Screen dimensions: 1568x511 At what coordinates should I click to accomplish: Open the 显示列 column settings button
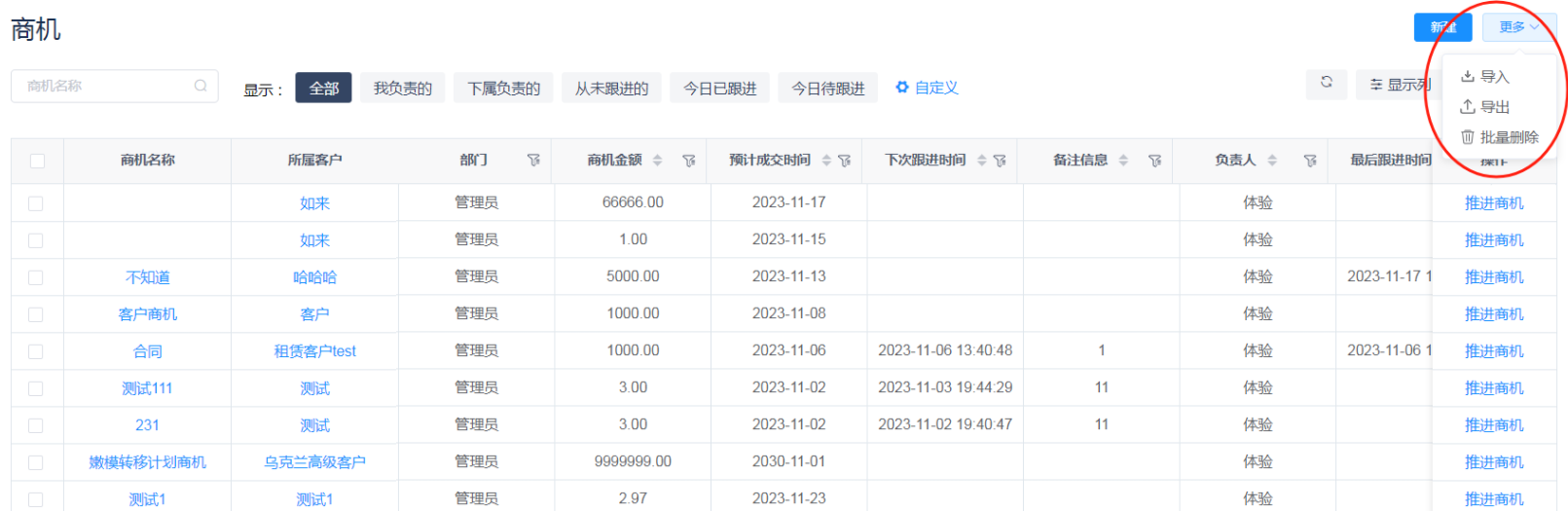pyautogui.click(x=1399, y=85)
